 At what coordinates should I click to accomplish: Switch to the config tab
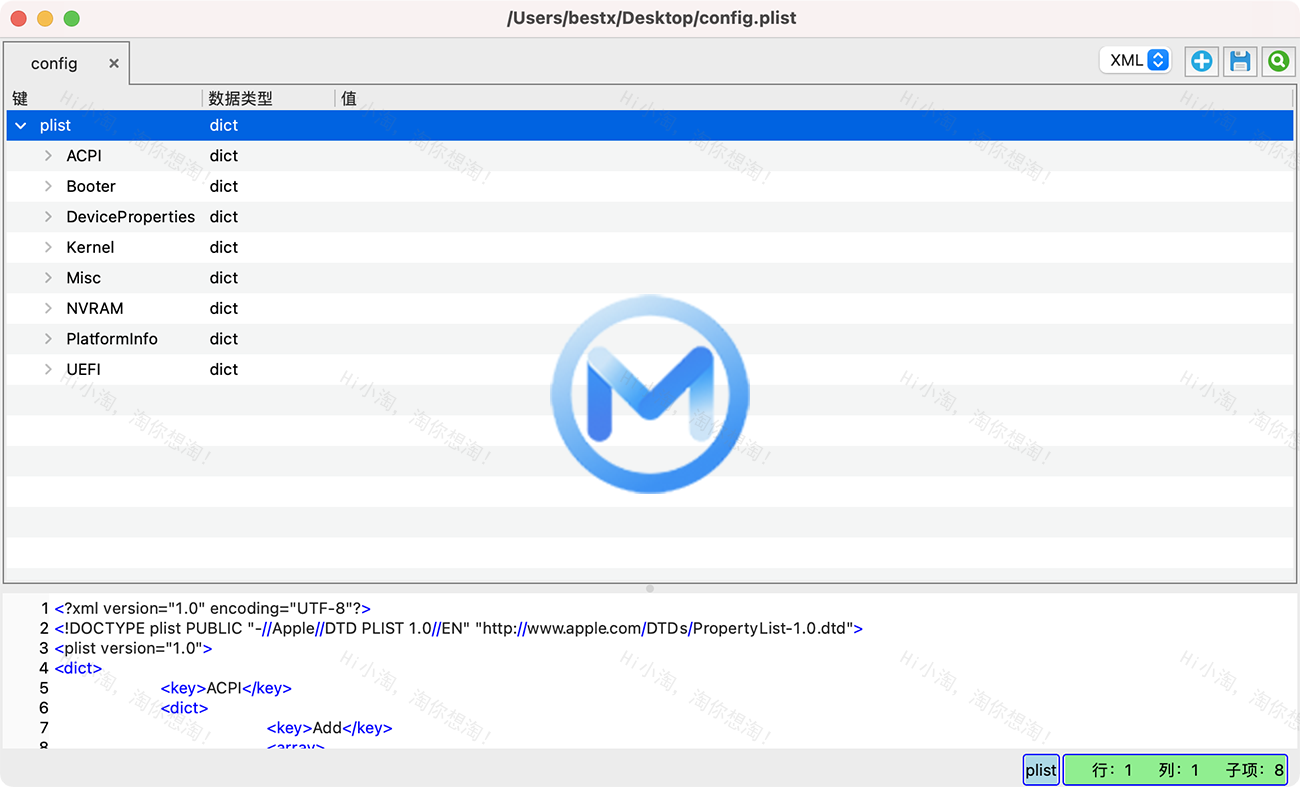click(55, 63)
